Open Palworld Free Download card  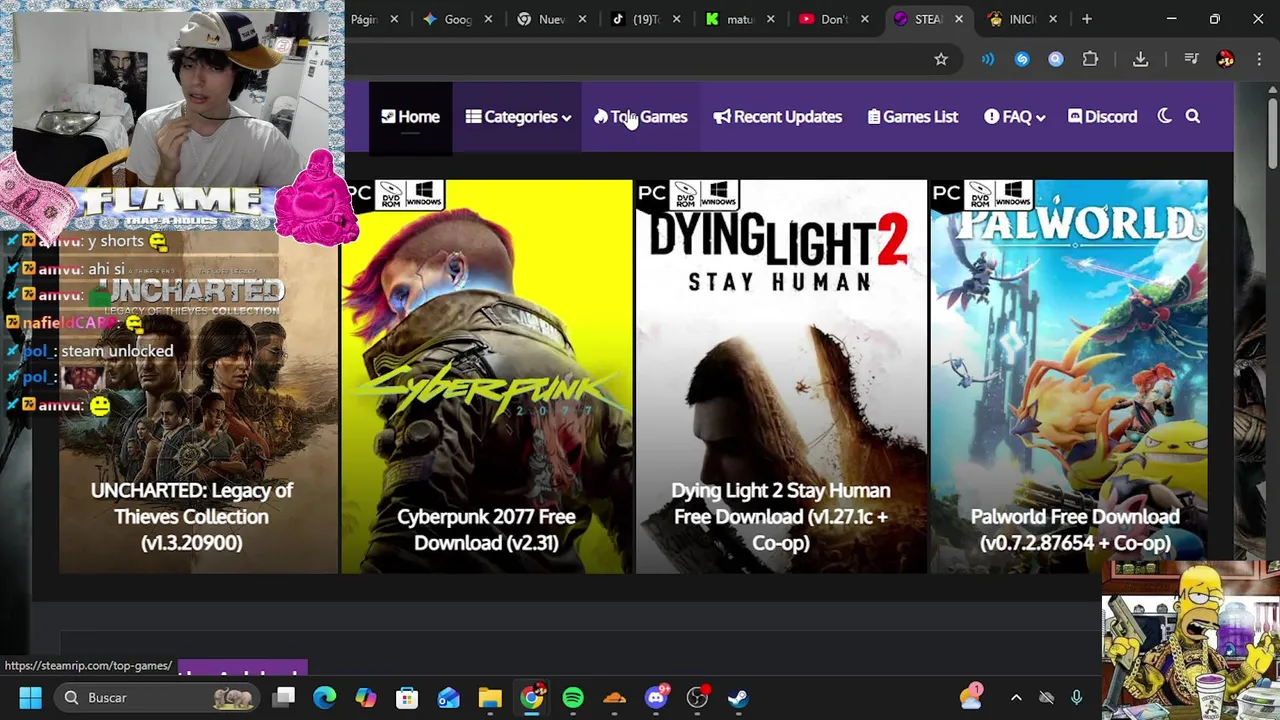click(x=1069, y=377)
